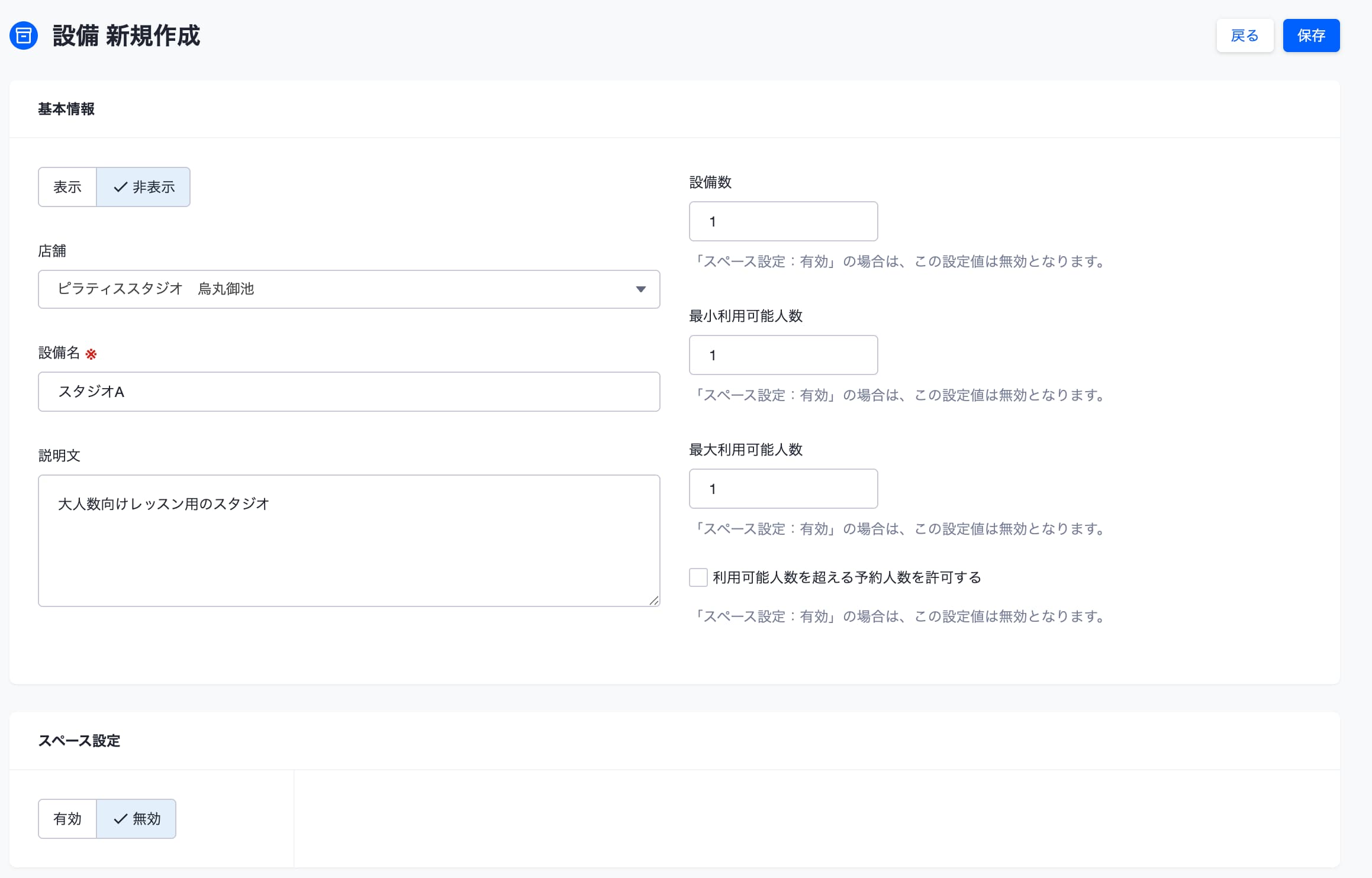The image size is (1372, 878).
Task: Click the 基本情報 section heading
Action: (x=66, y=109)
